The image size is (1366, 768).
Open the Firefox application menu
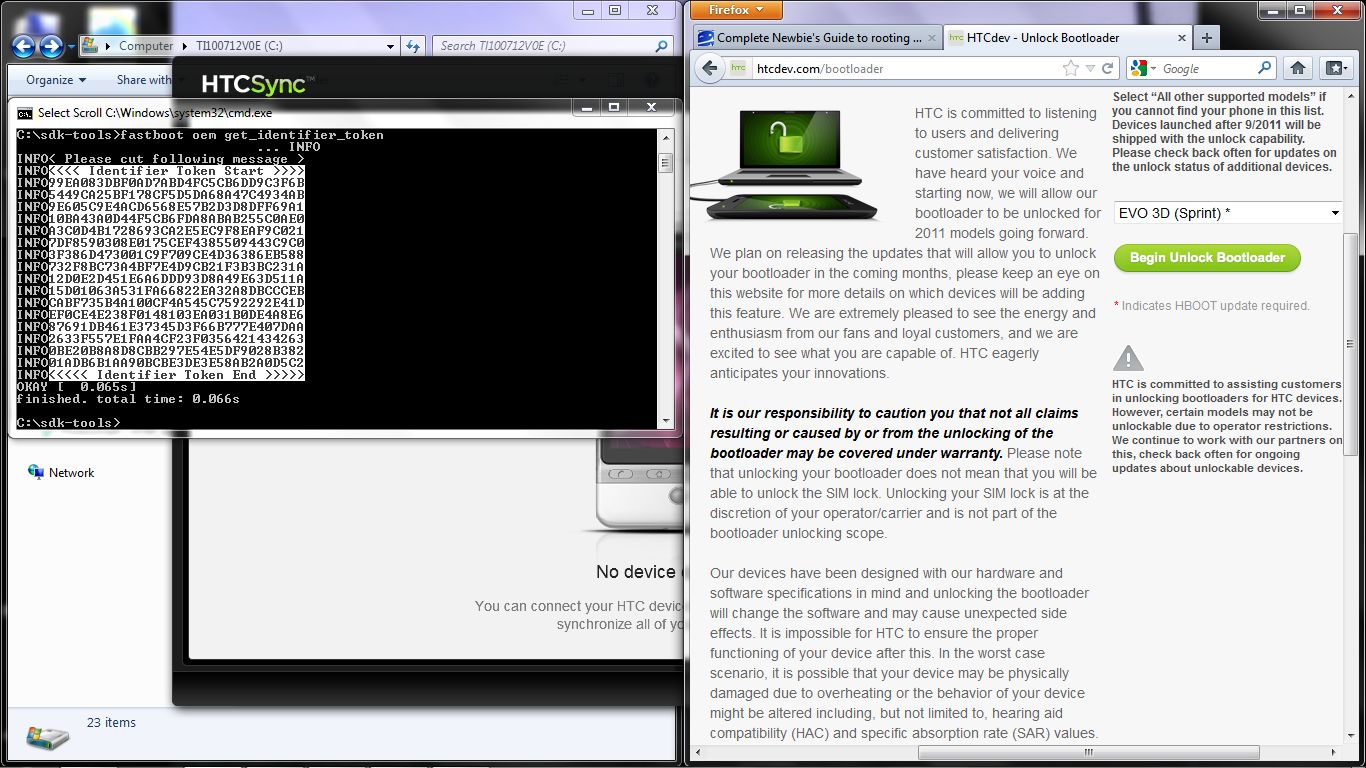[736, 10]
